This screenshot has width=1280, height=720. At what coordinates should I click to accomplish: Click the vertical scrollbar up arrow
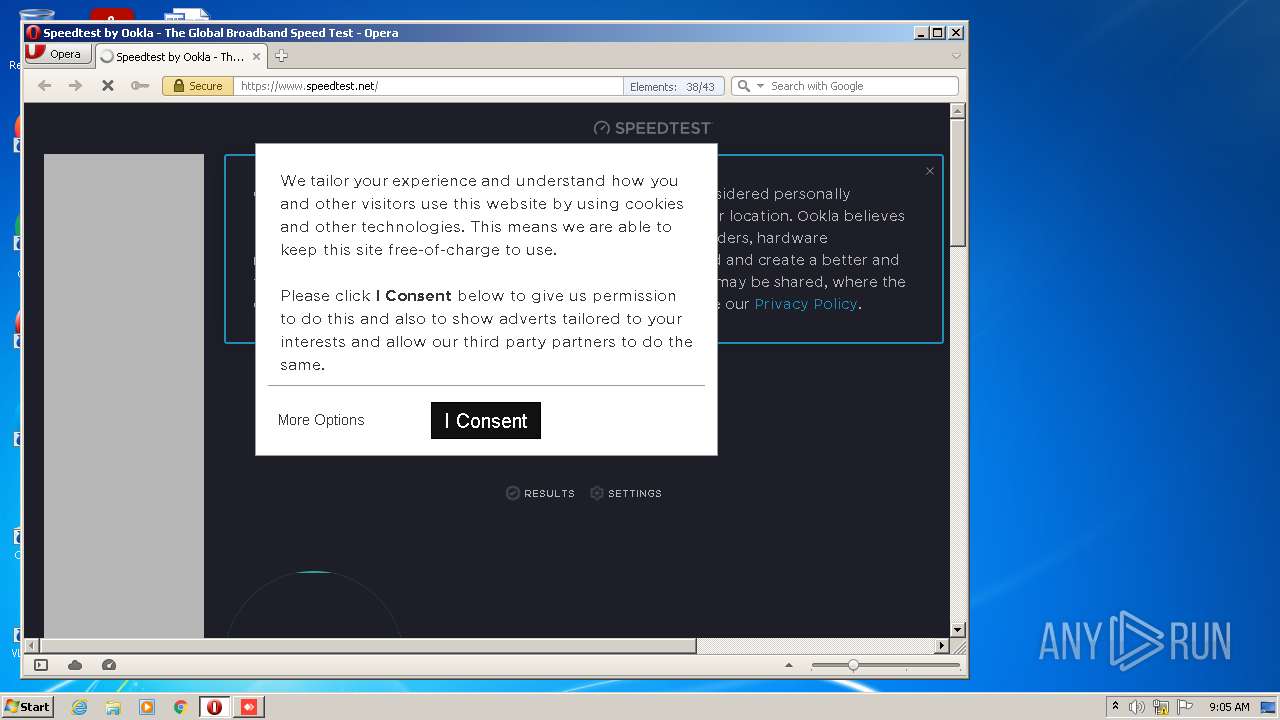tap(957, 111)
